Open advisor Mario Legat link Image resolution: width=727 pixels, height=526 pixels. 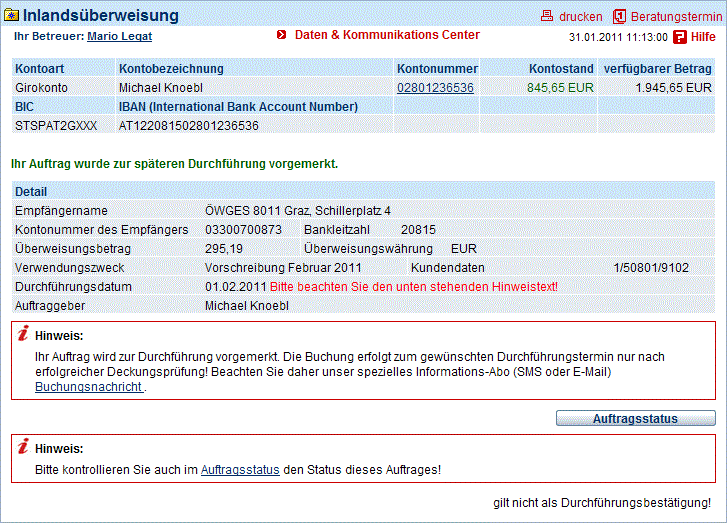[x=120, y=36]
